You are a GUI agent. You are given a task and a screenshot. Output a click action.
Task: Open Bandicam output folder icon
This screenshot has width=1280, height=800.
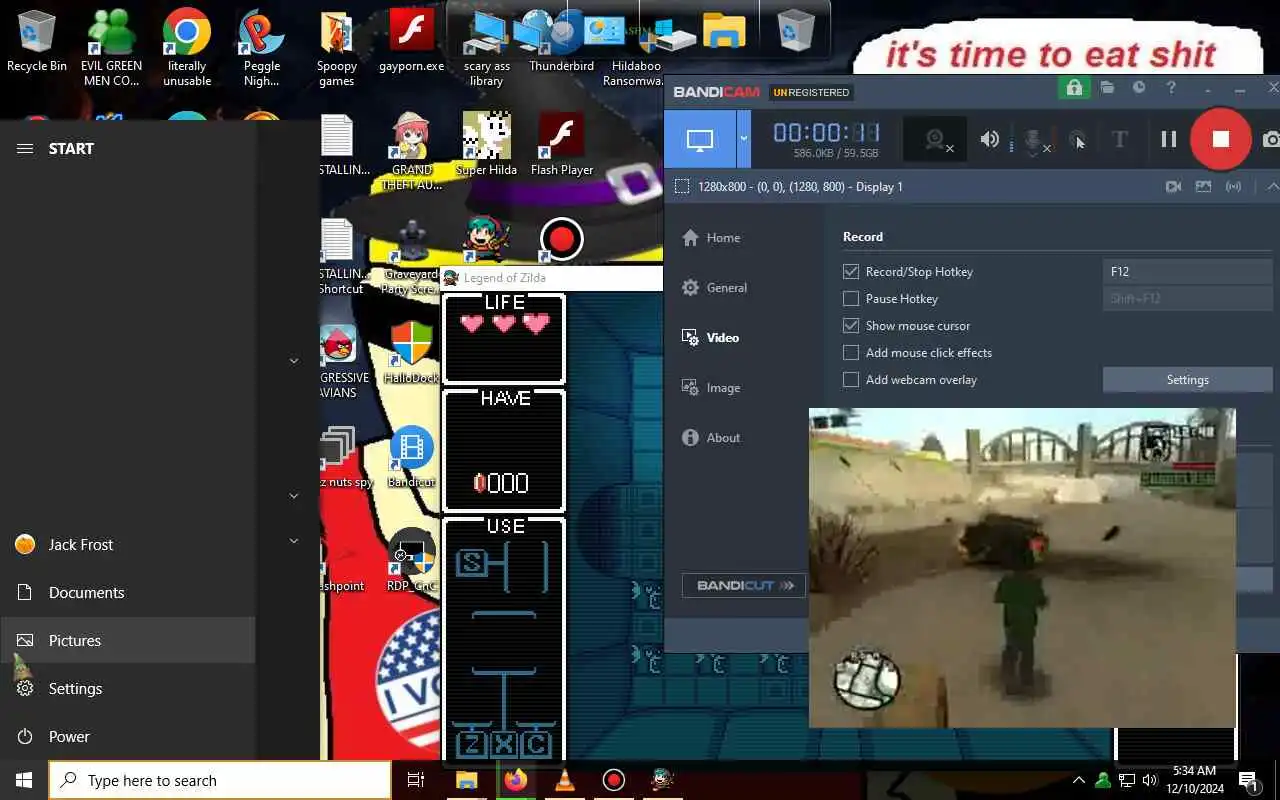(x=1107, y=88)
